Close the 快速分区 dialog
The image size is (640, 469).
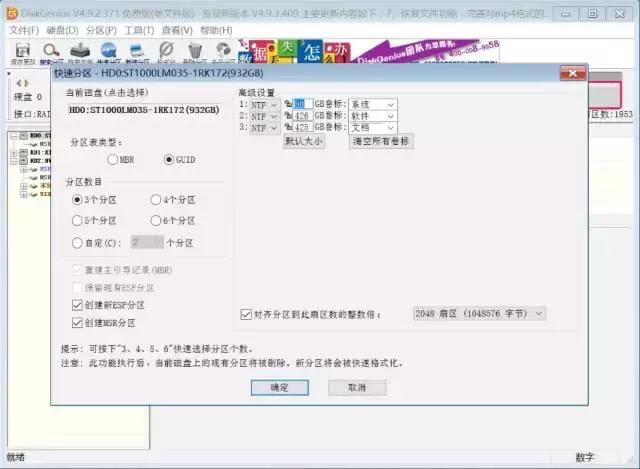pos(573,73)
